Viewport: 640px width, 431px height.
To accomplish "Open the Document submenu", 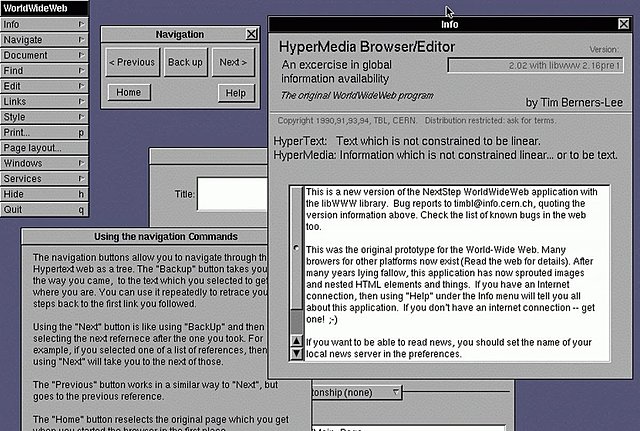I will tap(44, 55).
